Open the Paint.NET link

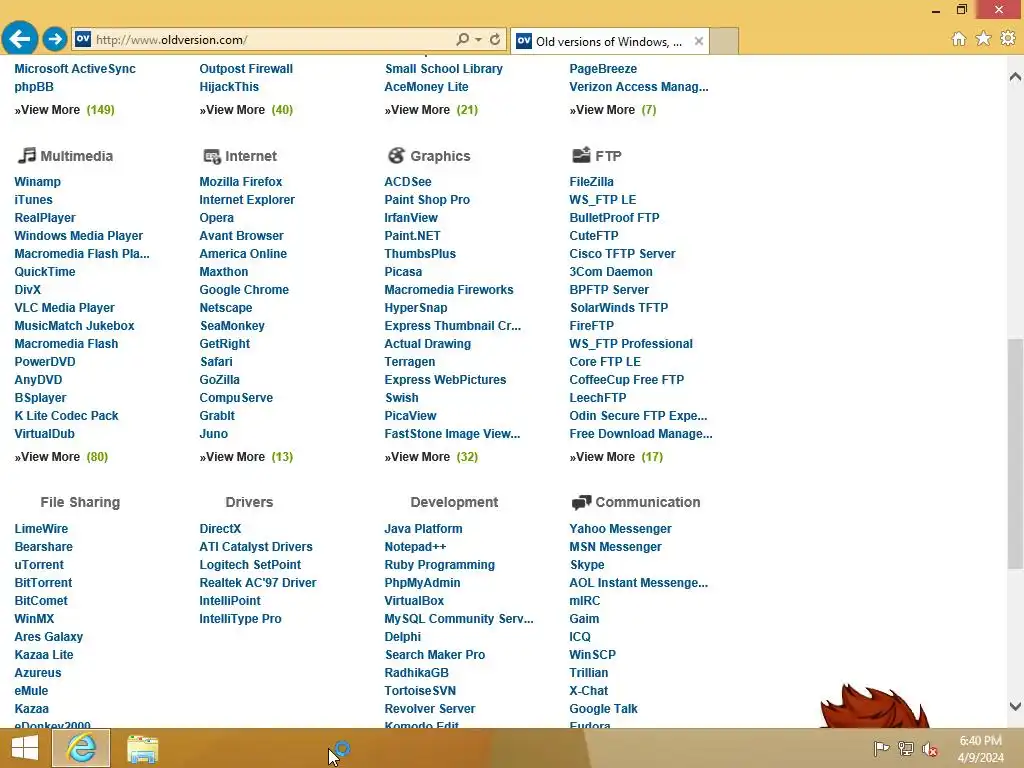point(412,236)
